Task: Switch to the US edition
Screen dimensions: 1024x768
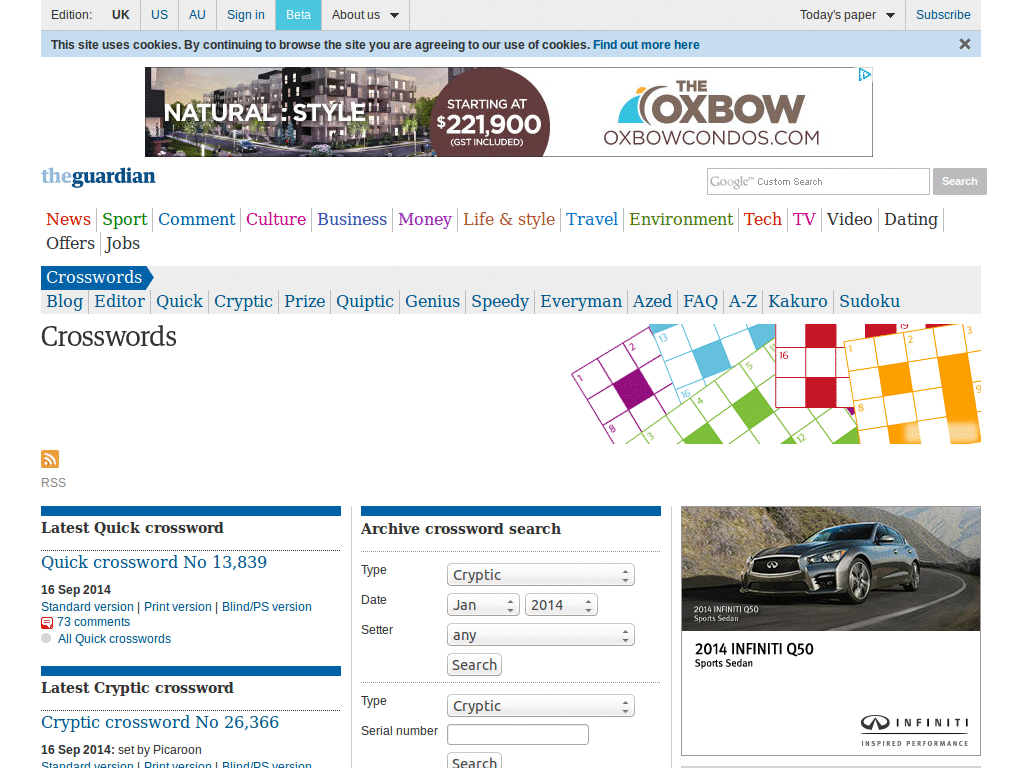Action: [x=159, y=15]
